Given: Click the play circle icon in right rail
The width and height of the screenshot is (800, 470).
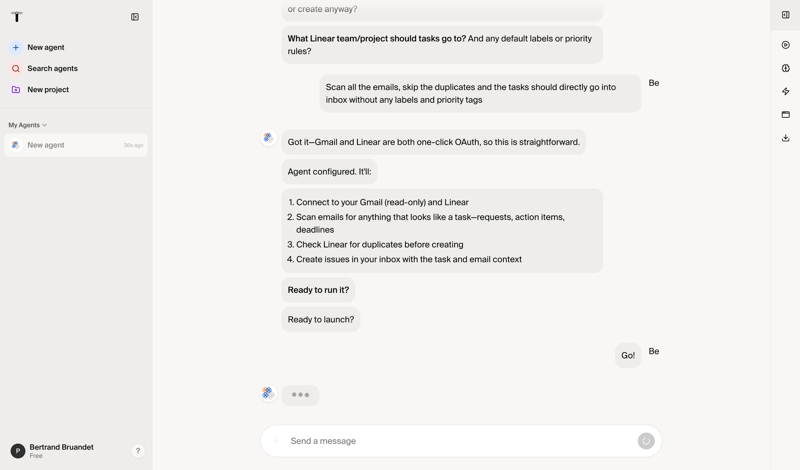Looking at the screenshot, I should coord(786,45).
